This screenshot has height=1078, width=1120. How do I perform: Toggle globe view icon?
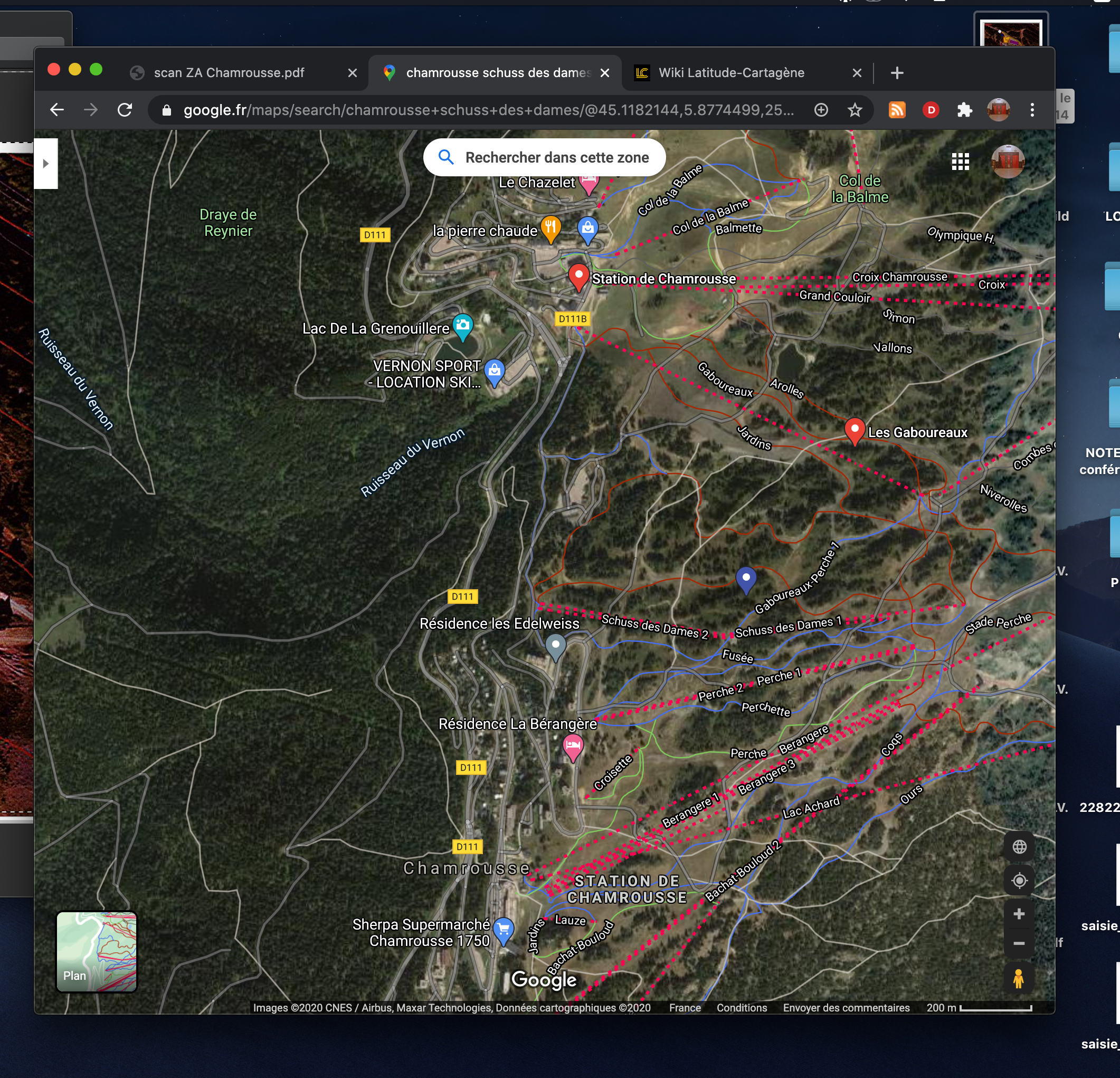tap(1019, 847)
